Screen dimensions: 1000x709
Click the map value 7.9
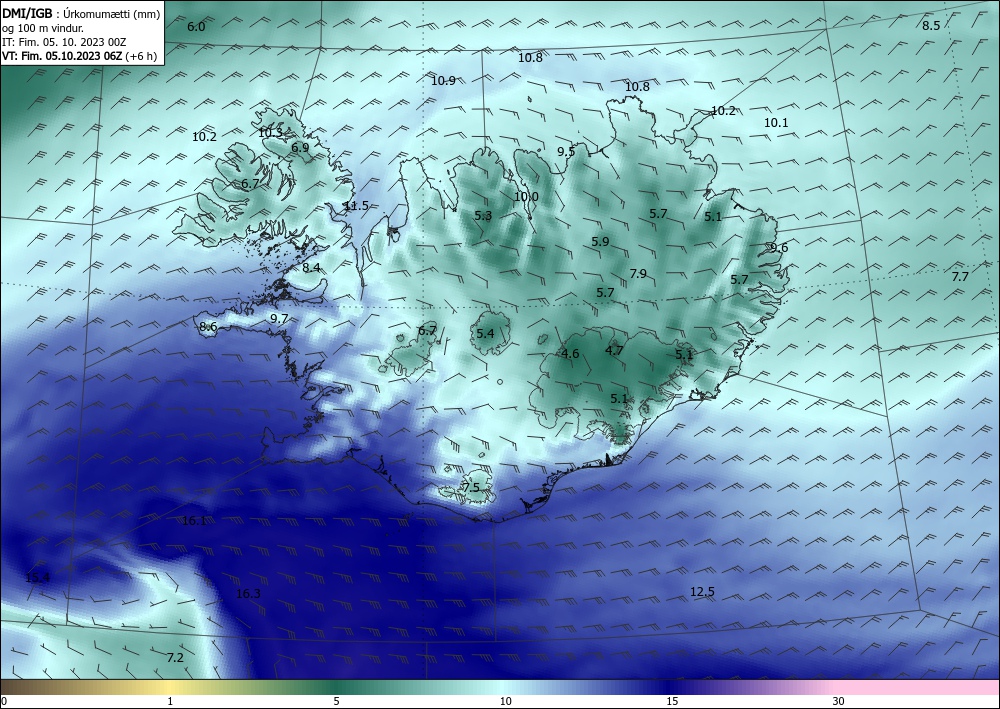[638, 274]
